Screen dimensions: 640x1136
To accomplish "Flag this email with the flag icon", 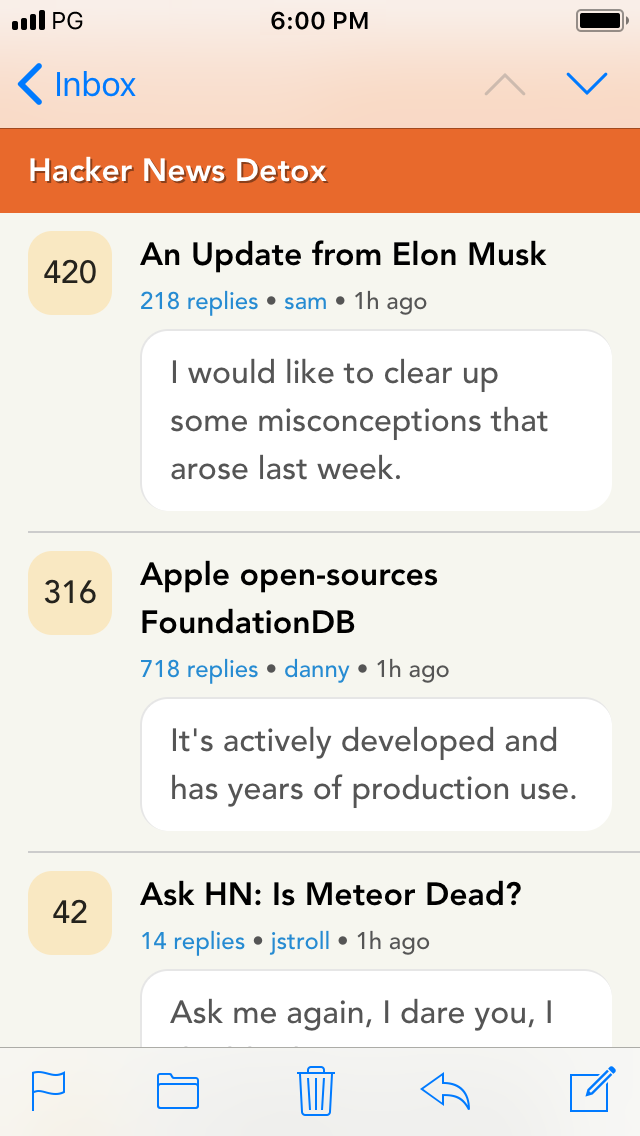I will pos(47,1091).
